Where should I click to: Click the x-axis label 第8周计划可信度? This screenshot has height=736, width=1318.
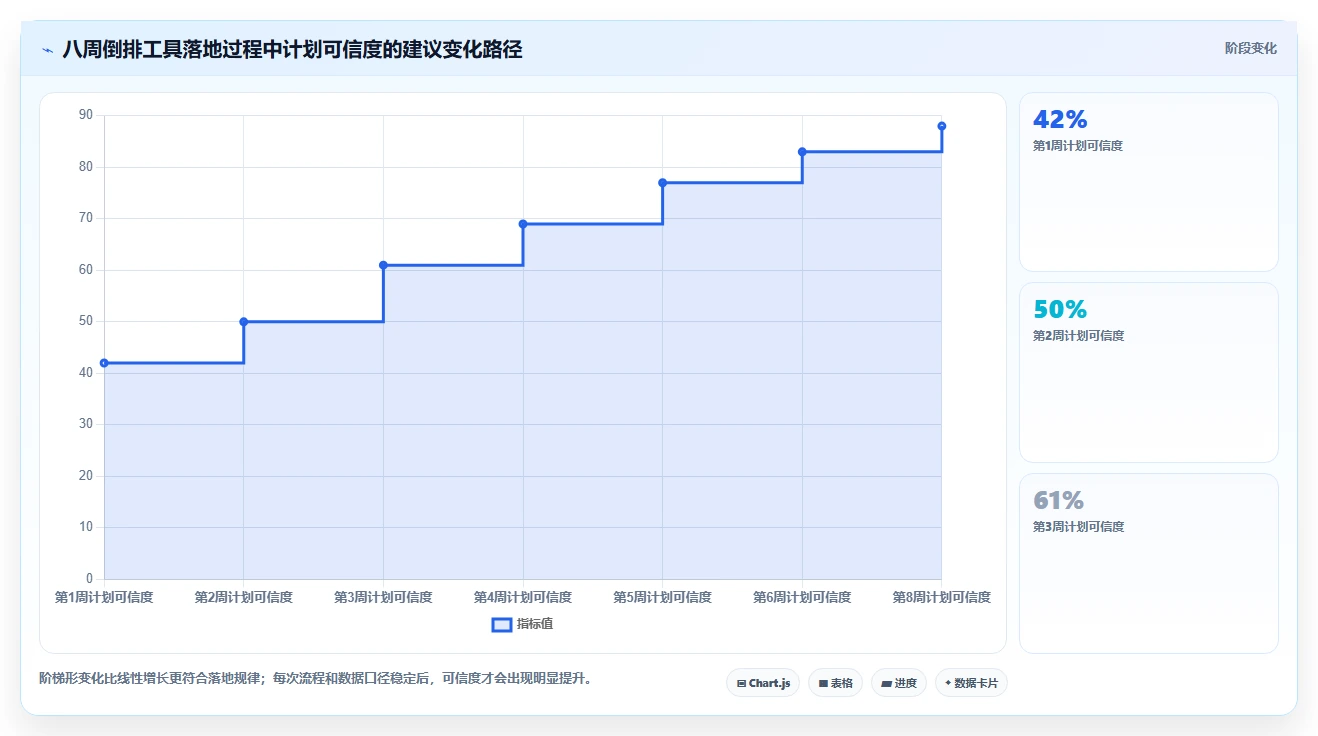[942, 597]
